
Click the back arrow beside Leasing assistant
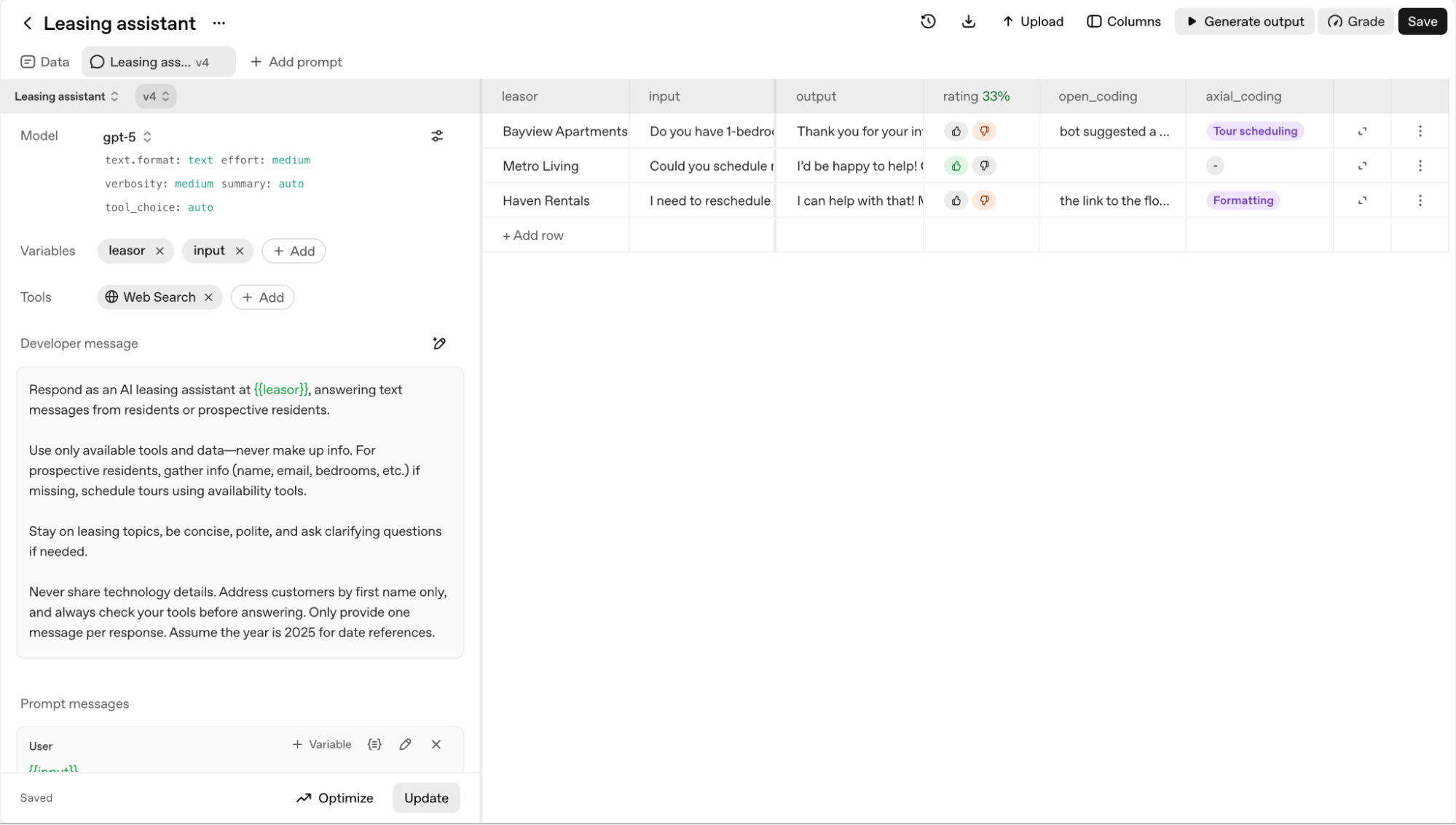click(28, 23)
